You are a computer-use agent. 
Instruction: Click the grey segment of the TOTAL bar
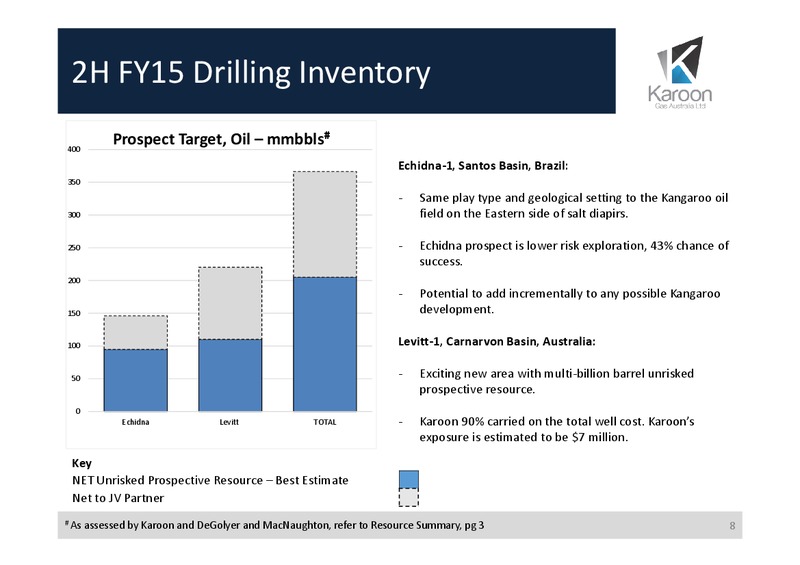[325, 225]
